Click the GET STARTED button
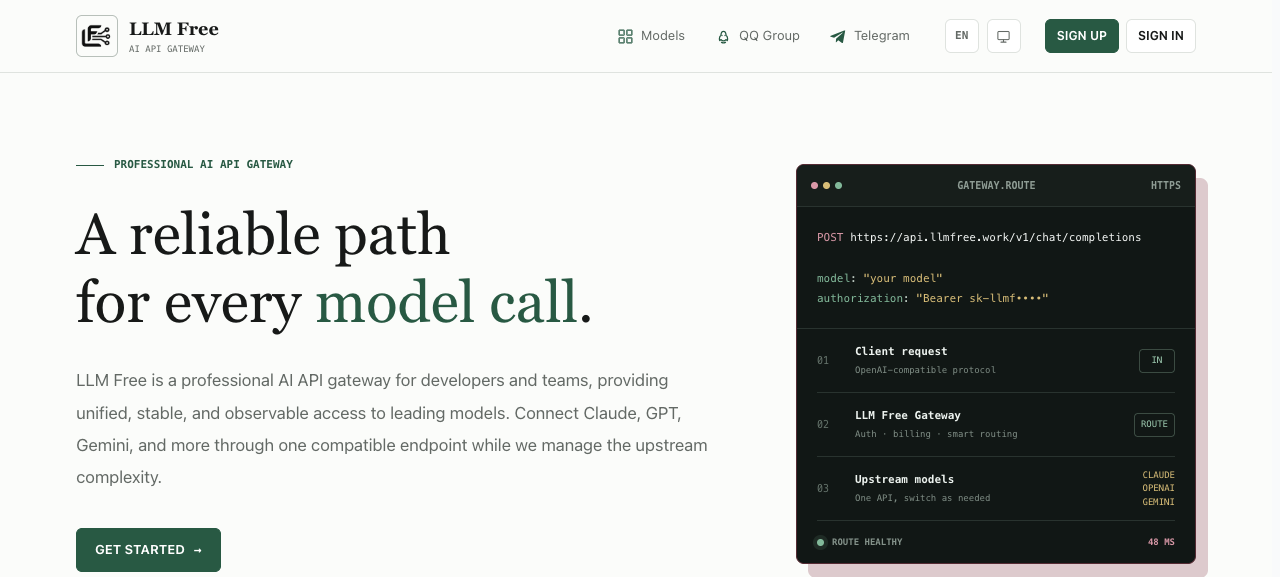 click(148, 550)
